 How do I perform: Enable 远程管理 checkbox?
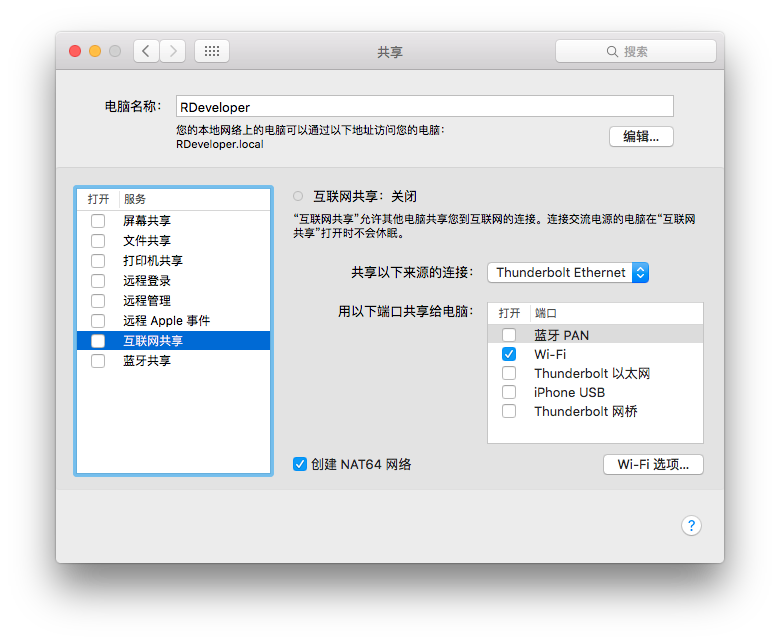pos(98,301)
